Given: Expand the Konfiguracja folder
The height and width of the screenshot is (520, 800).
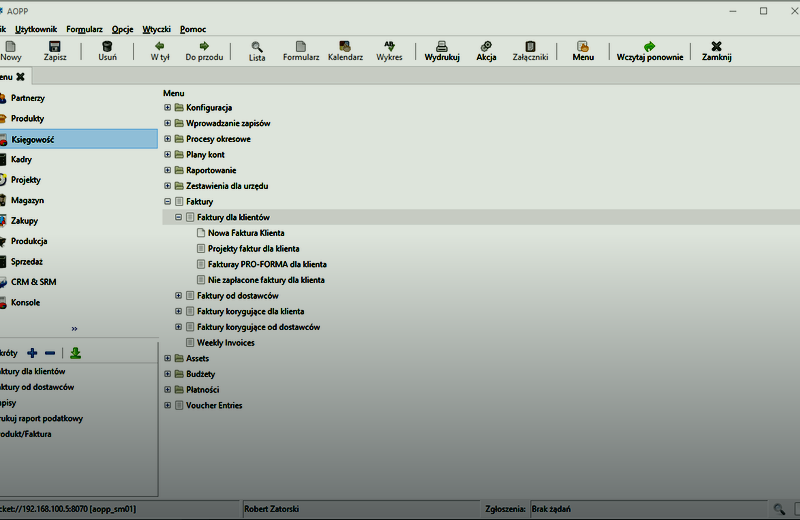Looking at the screenshot, I should coord(168,107).
